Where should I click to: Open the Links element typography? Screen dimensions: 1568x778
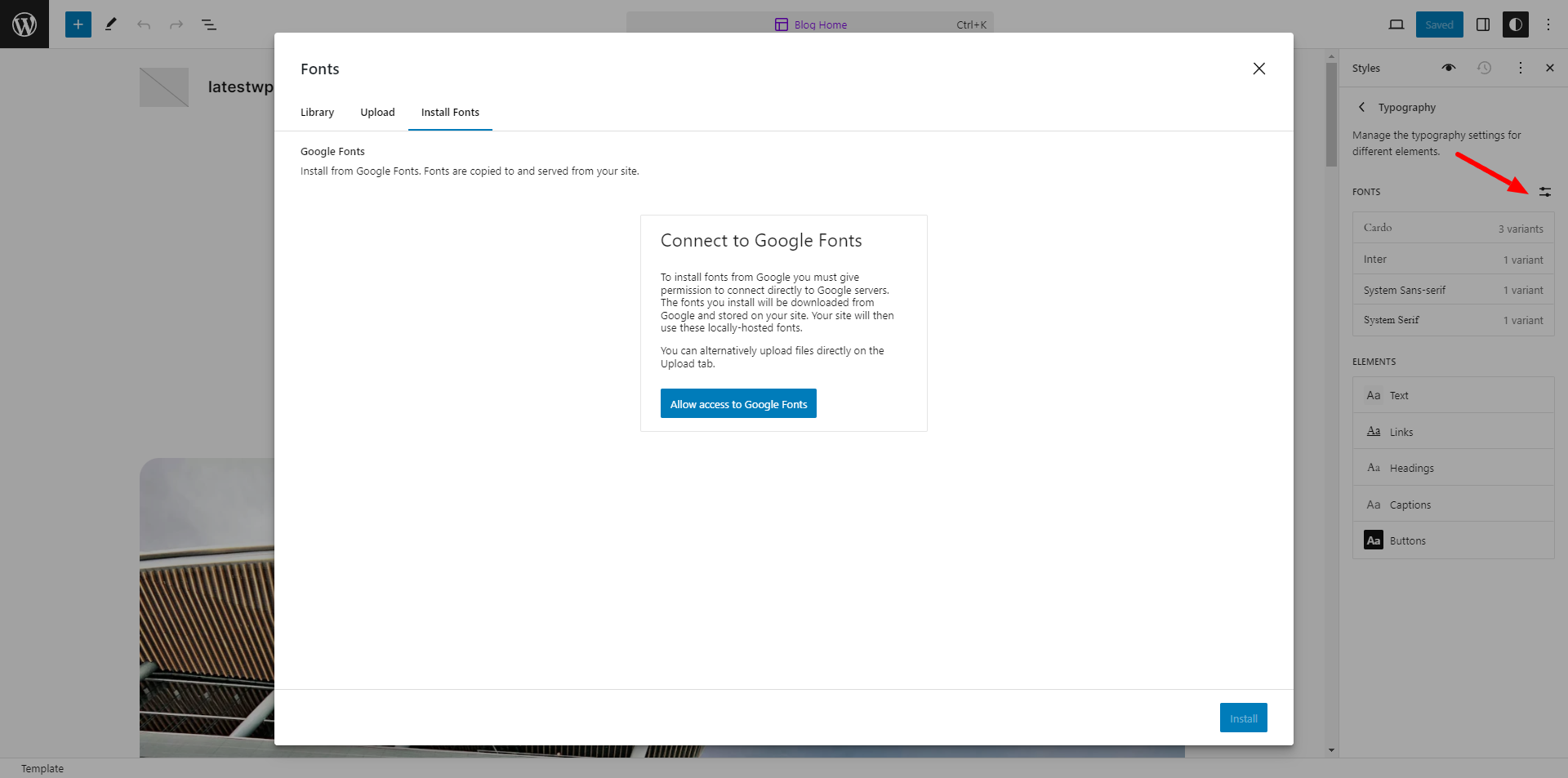1453,431
